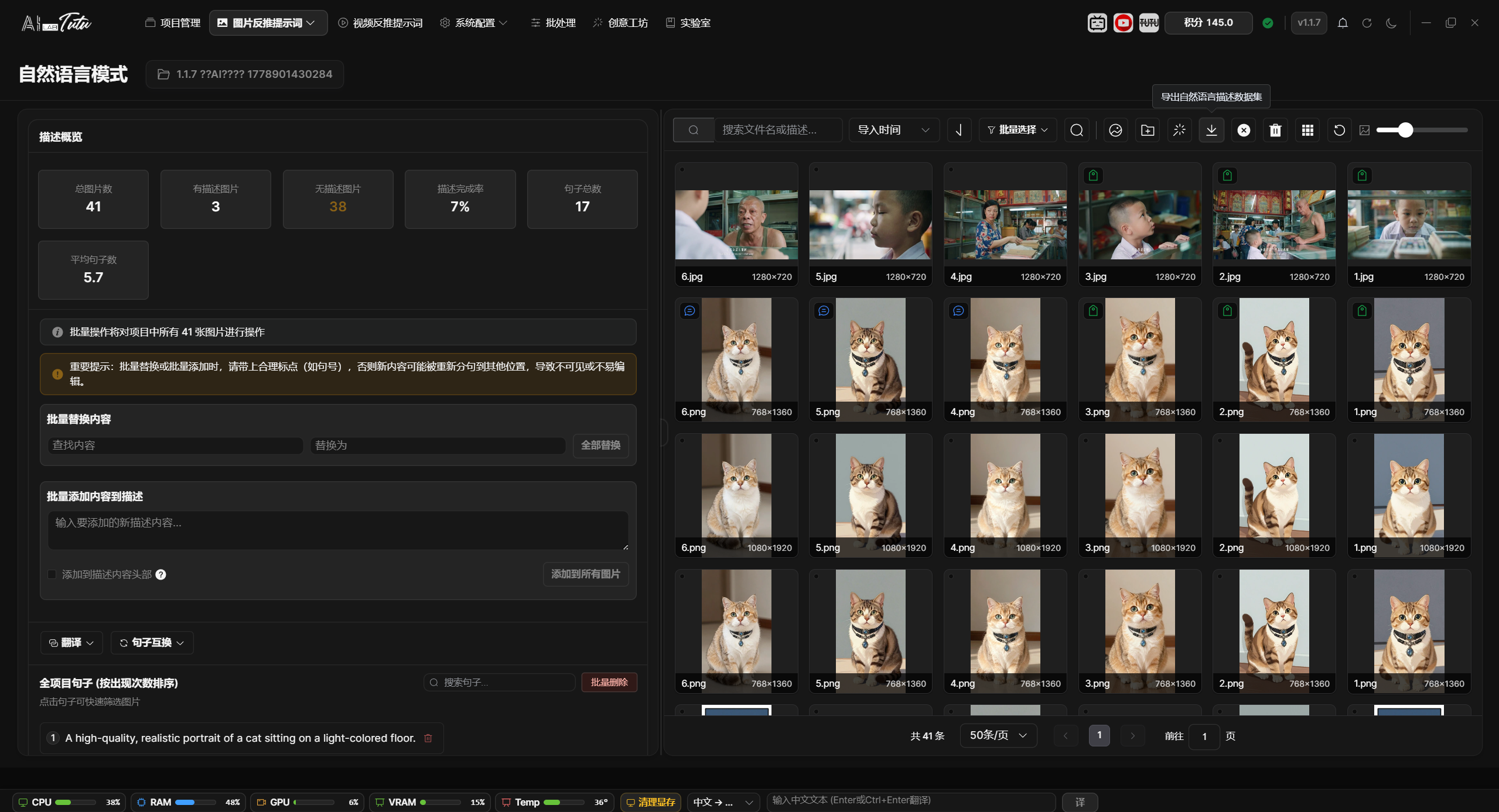The width and height of the screenshot is (1499, 812).
Task: Click the export dataset download icon
Action: click(x=1211, y=130)
